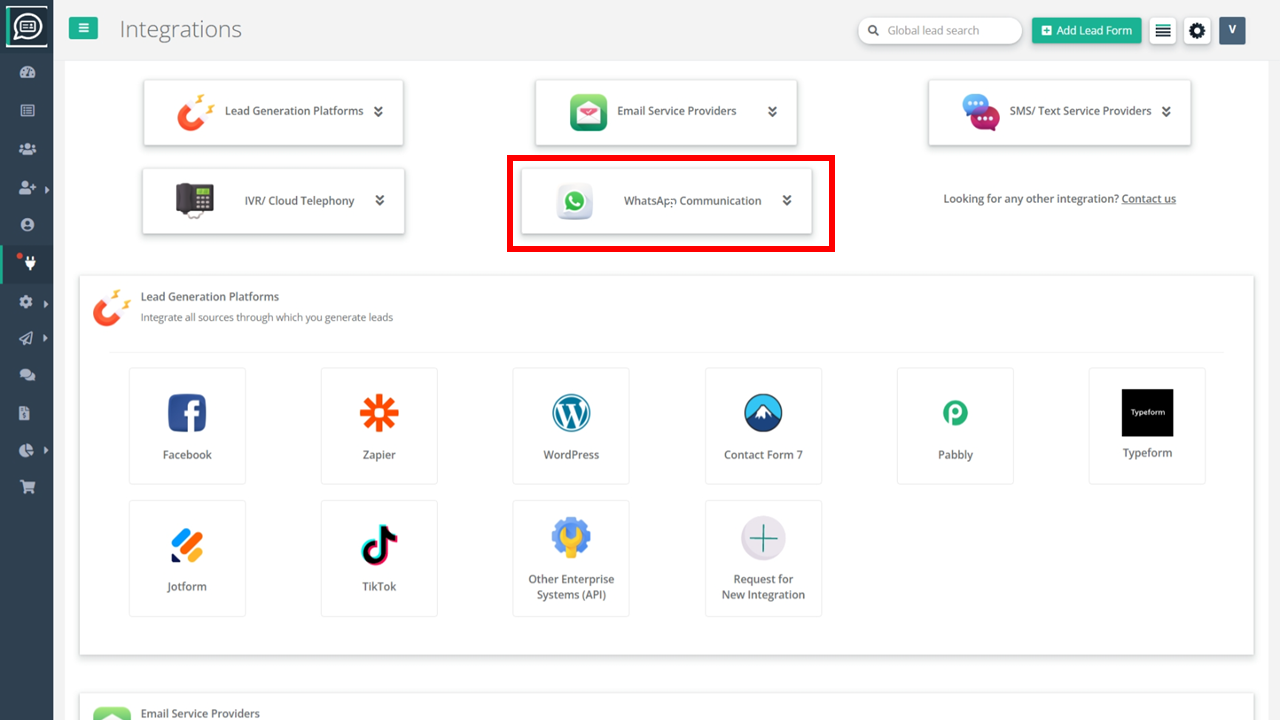Toggle the green hamburger menu button
Viewport: 1280px width, 720px height.
(x=83, y=28)
